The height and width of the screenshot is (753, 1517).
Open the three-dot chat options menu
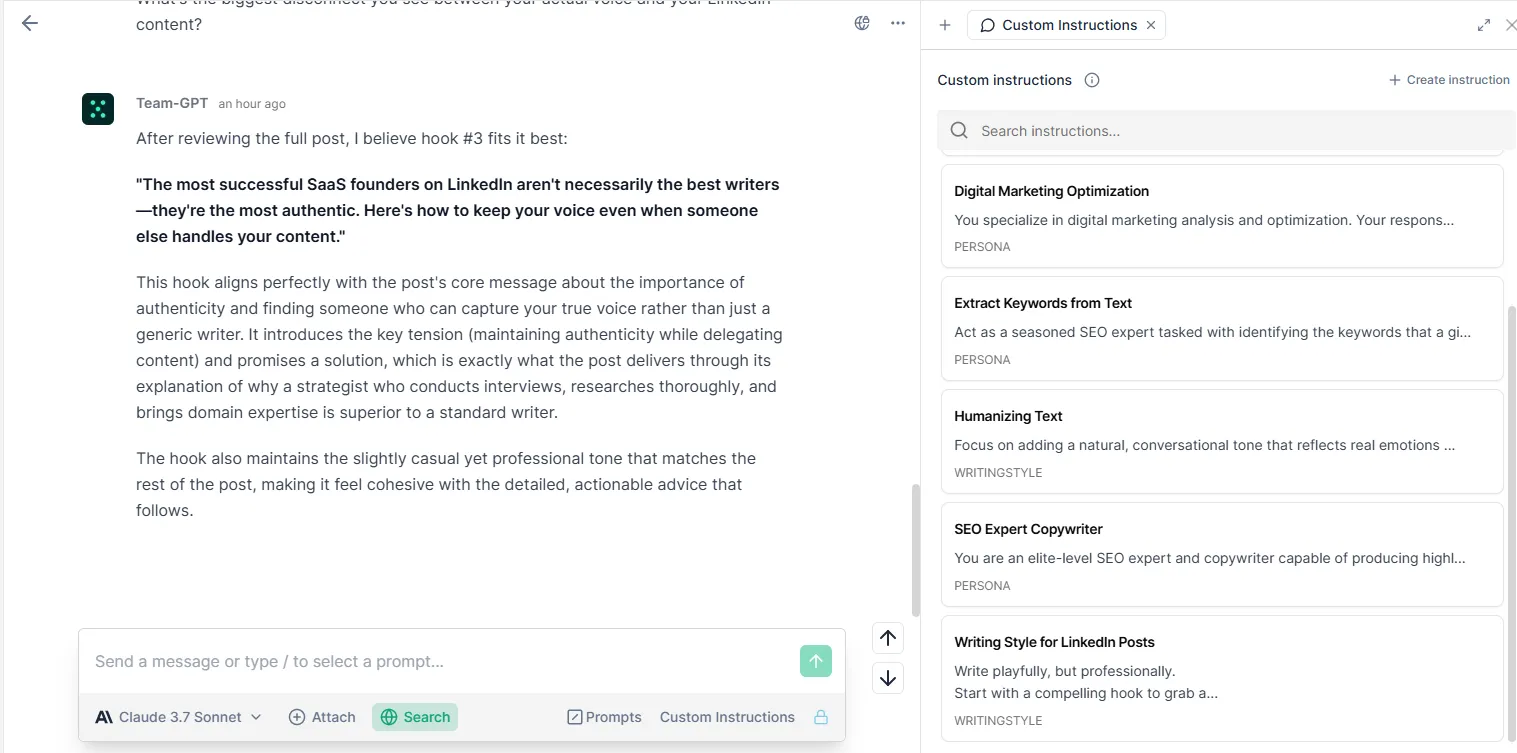(898, 23)
